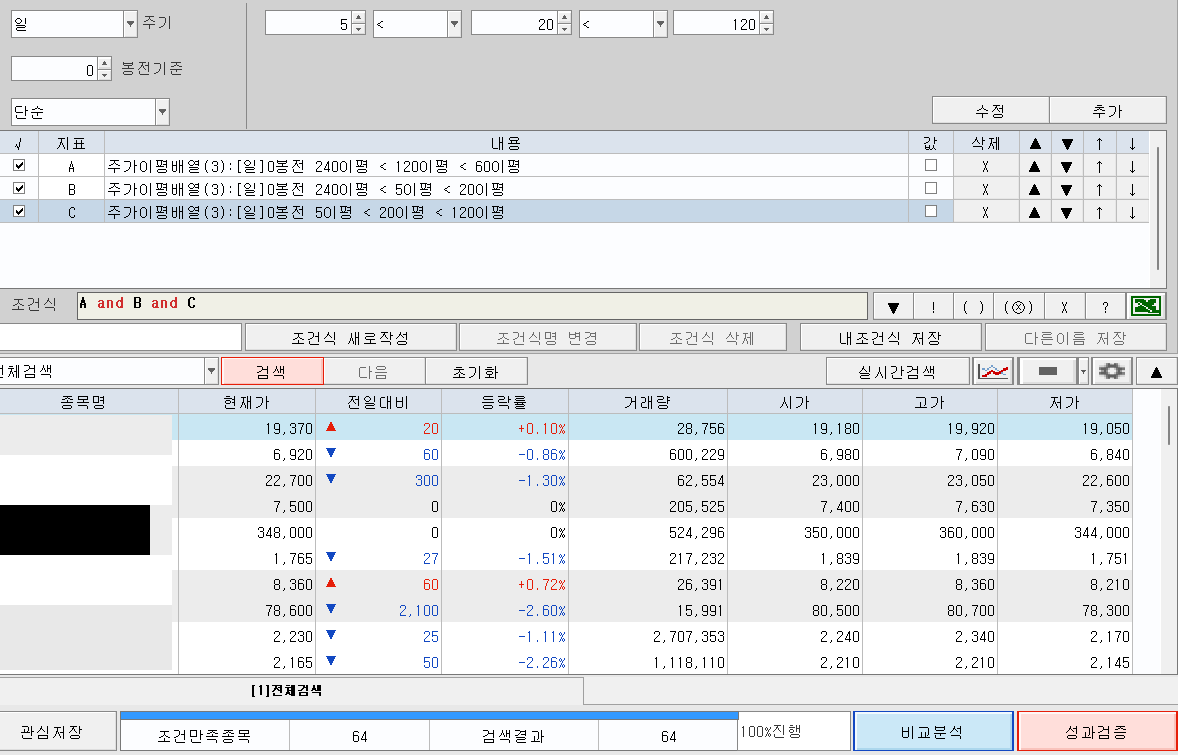Click 조건식 새로작성 to start a new formula
1178x755 pixels.
(351, 336)
